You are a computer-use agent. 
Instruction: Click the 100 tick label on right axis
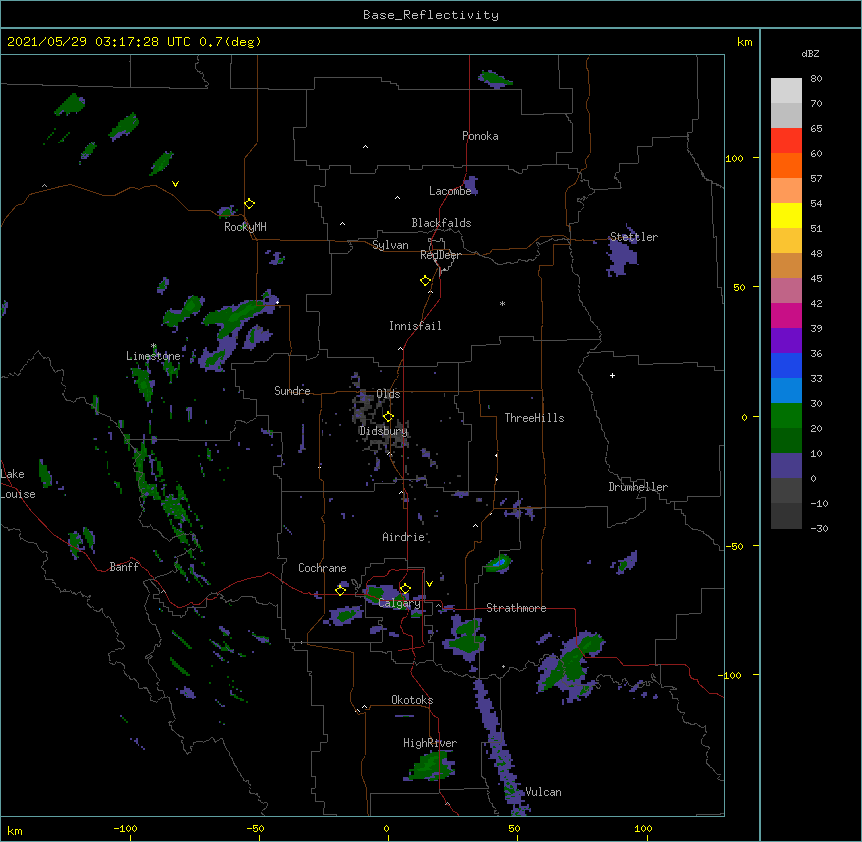[734, 158]
